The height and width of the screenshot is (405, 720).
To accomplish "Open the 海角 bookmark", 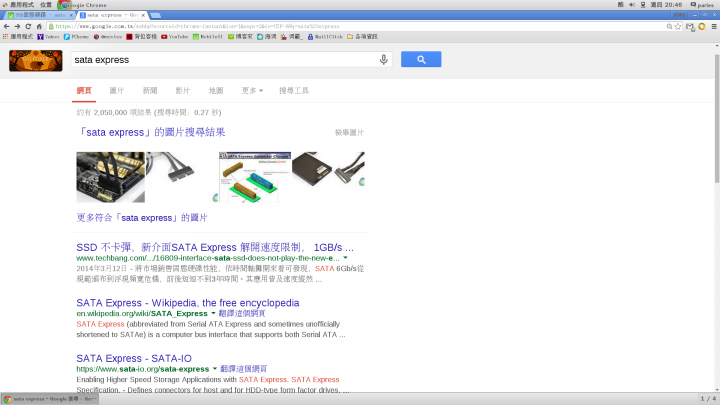I will click(267, 36).
